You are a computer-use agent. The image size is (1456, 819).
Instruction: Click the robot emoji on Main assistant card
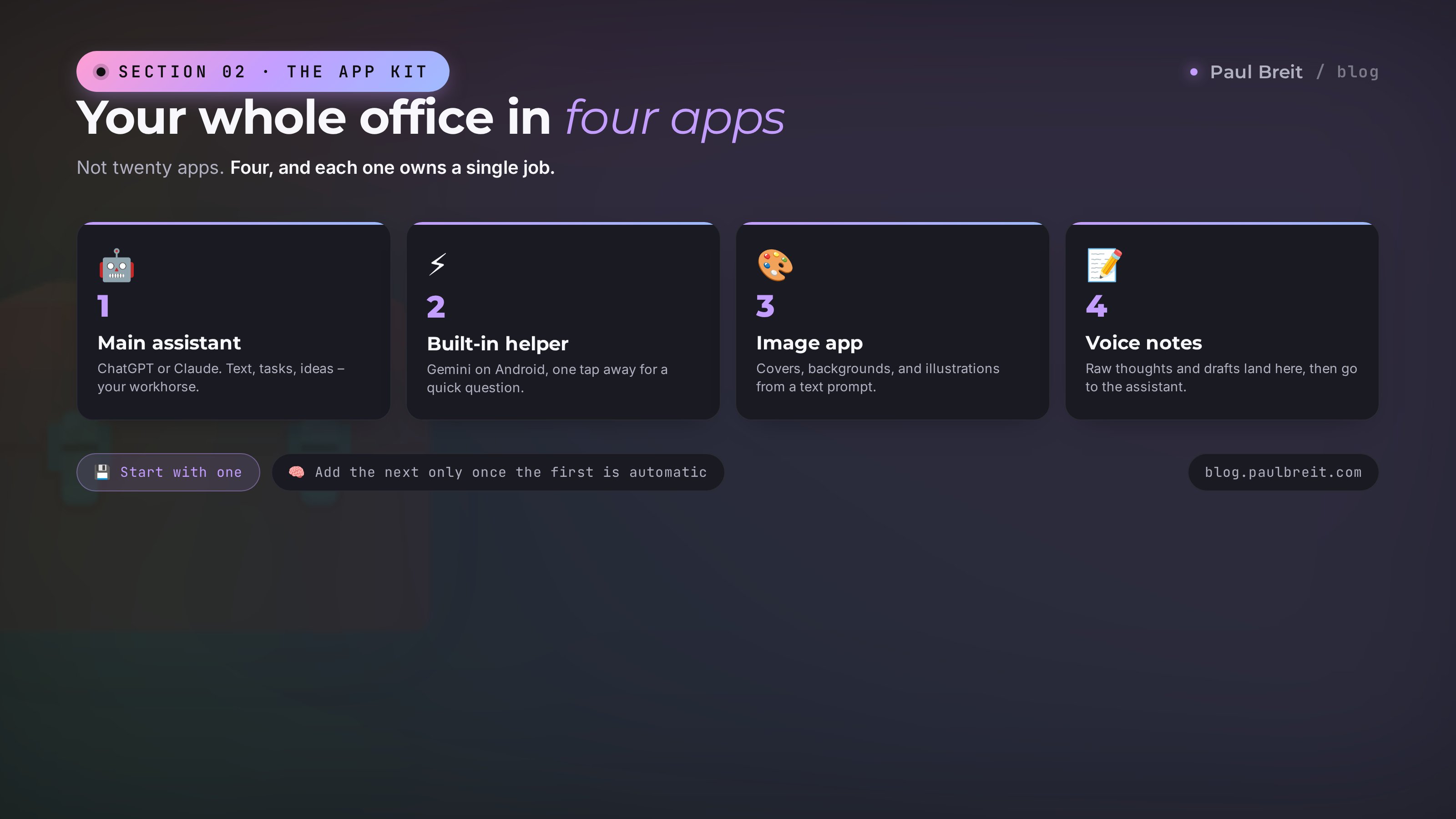pos(116,265)
